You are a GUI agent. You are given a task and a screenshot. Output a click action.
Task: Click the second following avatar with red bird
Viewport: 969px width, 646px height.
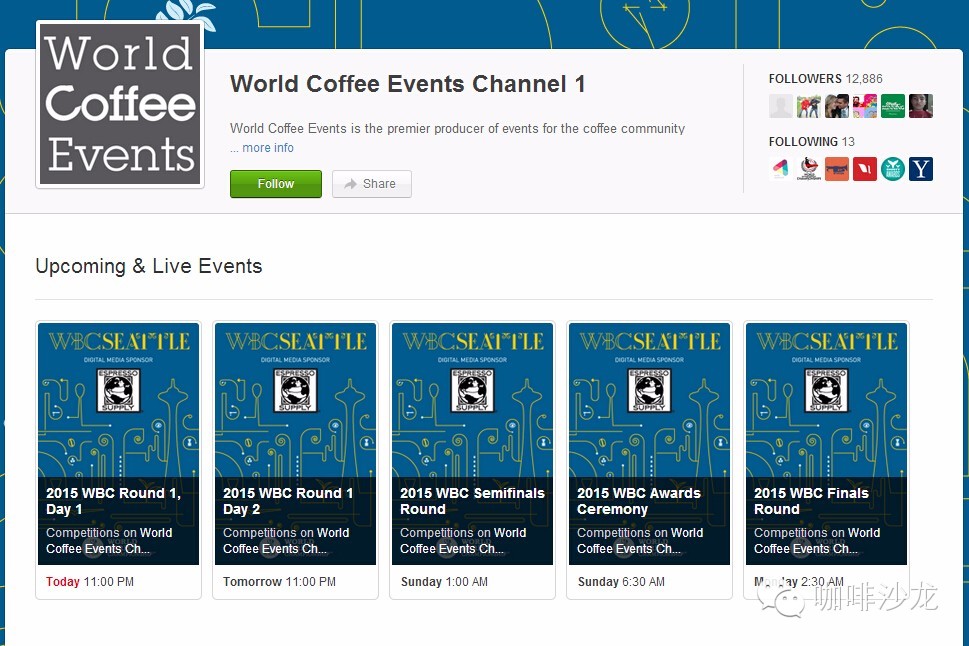click(808, 169)
